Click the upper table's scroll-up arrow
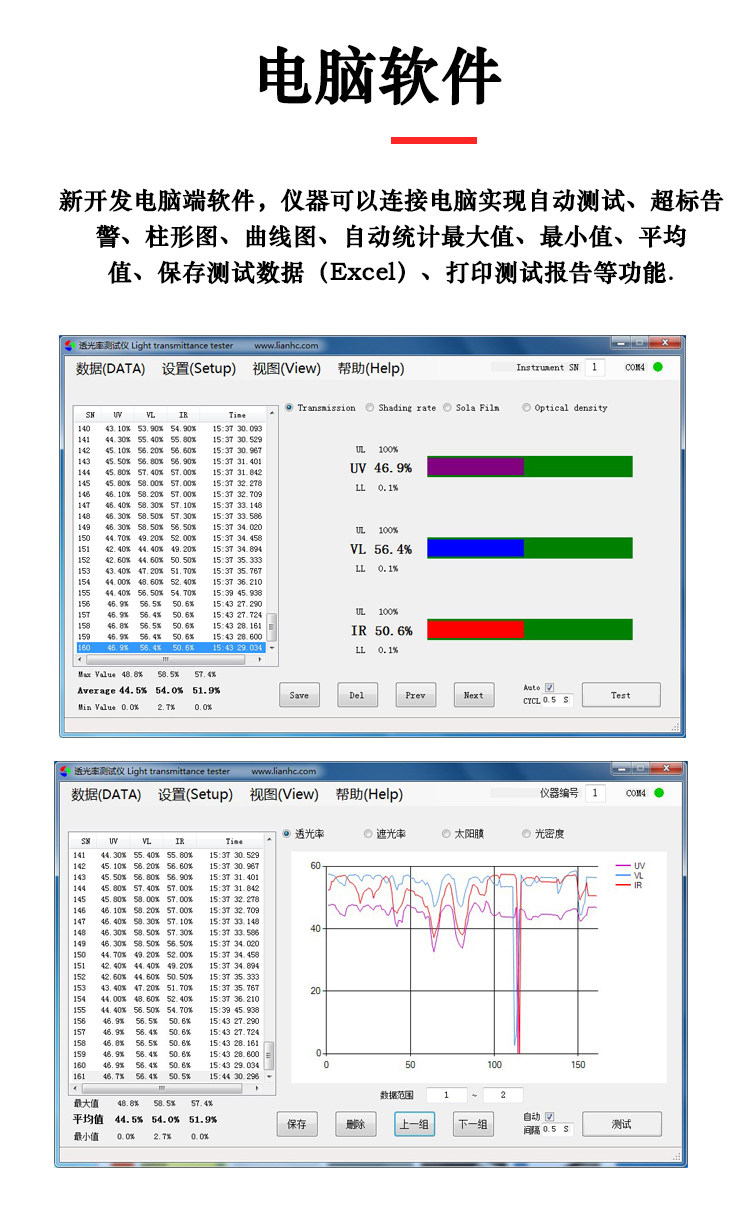The height and width of the screenshot is (1232, 750). [x=271, y=413]
